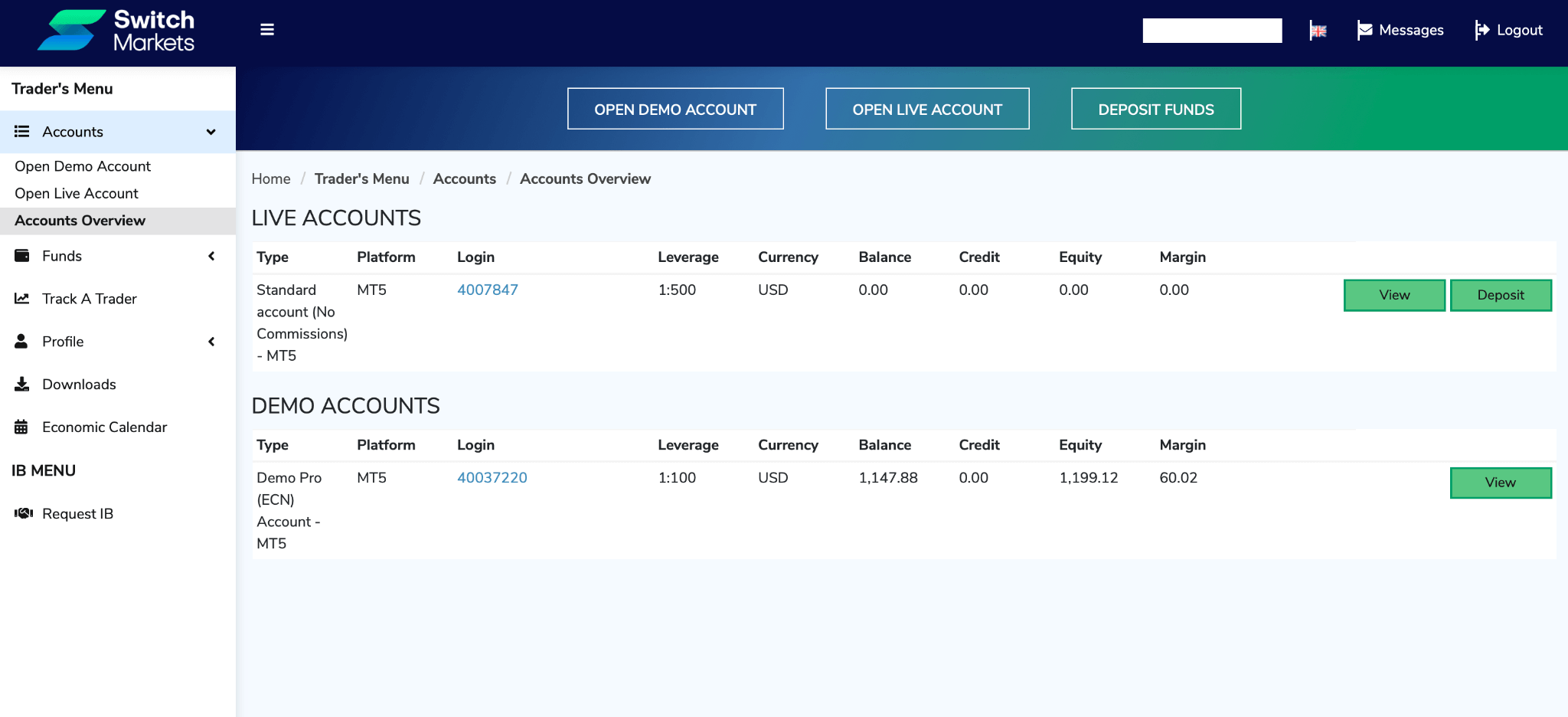Click Trader's Menu breadcrumb
This screenshot has height=717, width=1568.
[x=362, y=178]
